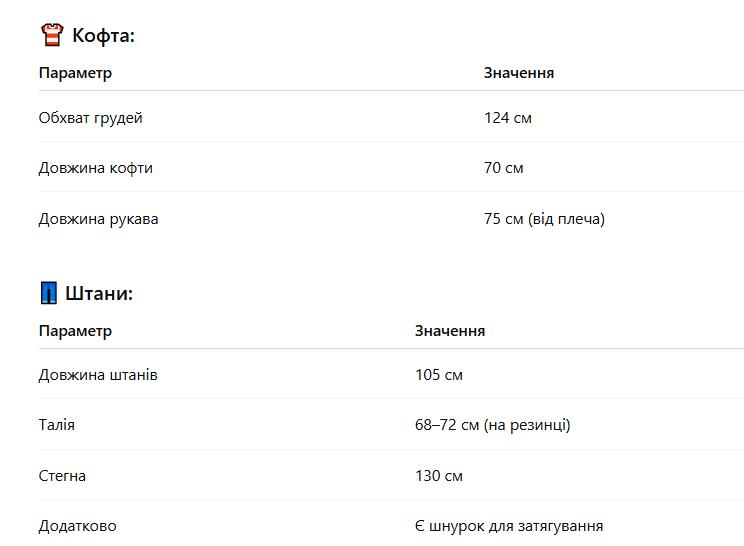The width and height of the screenshot is (744, 546).
Task: Click the 75 см (від плеча) value
Action: (x=544, y=219)
